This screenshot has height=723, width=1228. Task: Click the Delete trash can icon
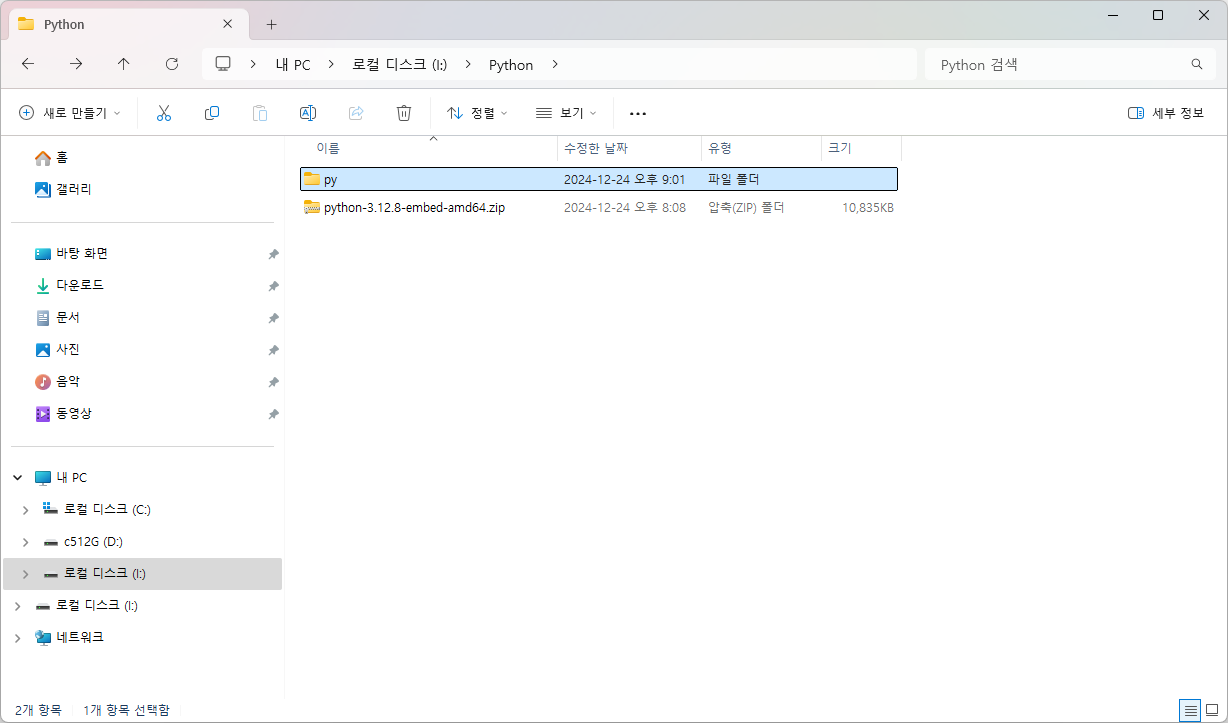point(404,113)
